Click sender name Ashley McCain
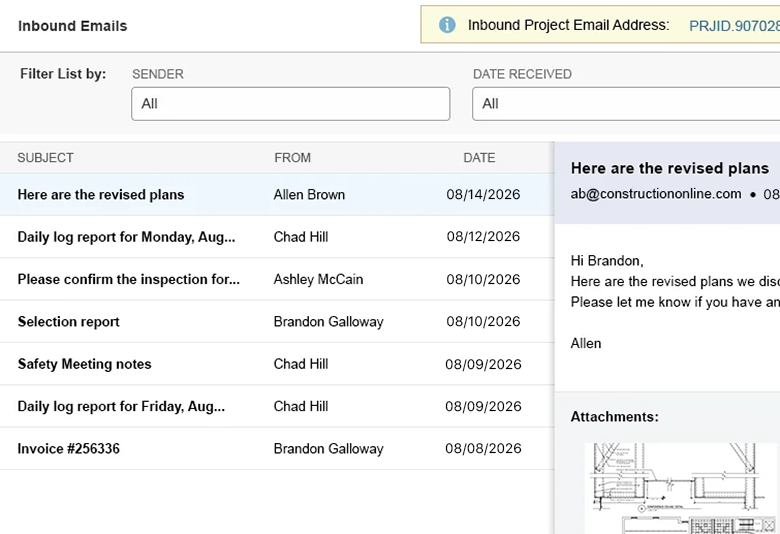780x534 pixels. [318, 279]
